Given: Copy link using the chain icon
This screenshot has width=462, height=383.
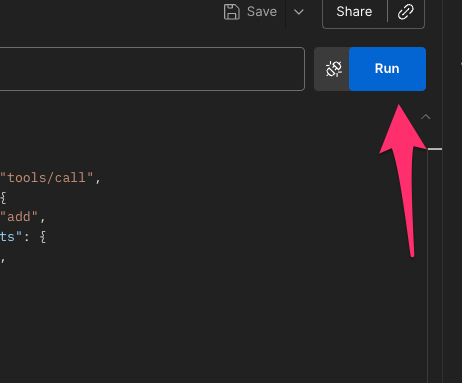Looking at the screenshot, I should pyautogui.click(x=406, y=12).
